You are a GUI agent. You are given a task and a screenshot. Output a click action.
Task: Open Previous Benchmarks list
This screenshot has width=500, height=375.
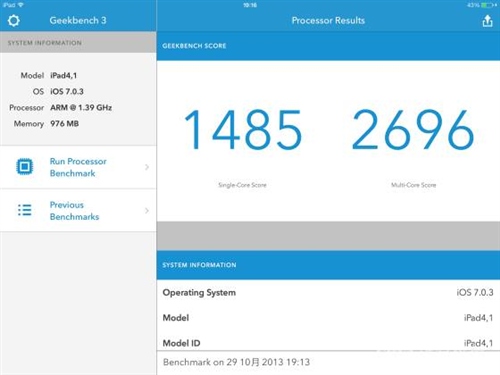click(x=78, y=210)
